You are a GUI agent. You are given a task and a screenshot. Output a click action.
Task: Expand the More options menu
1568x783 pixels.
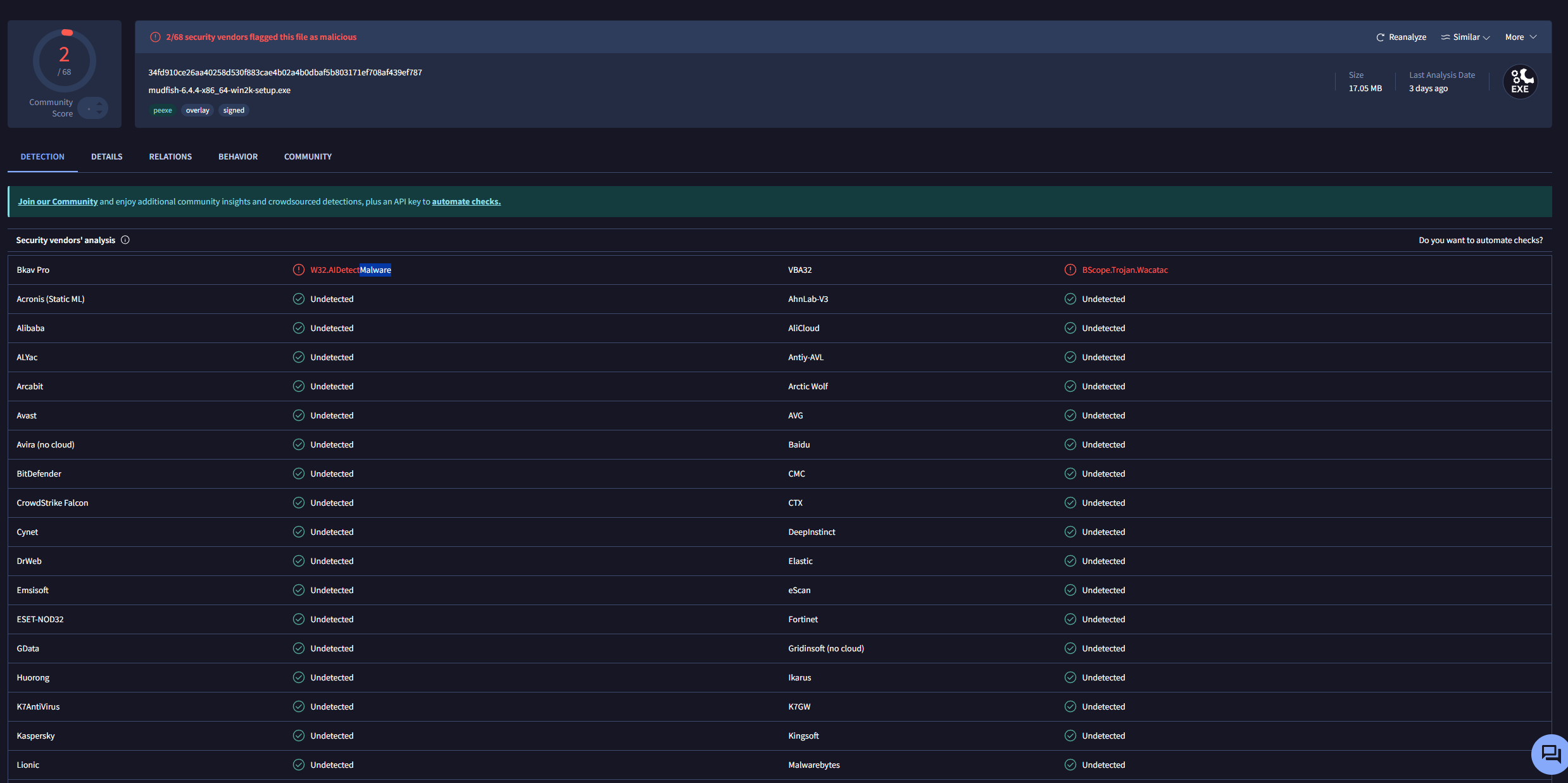(x=1520, y=37)
